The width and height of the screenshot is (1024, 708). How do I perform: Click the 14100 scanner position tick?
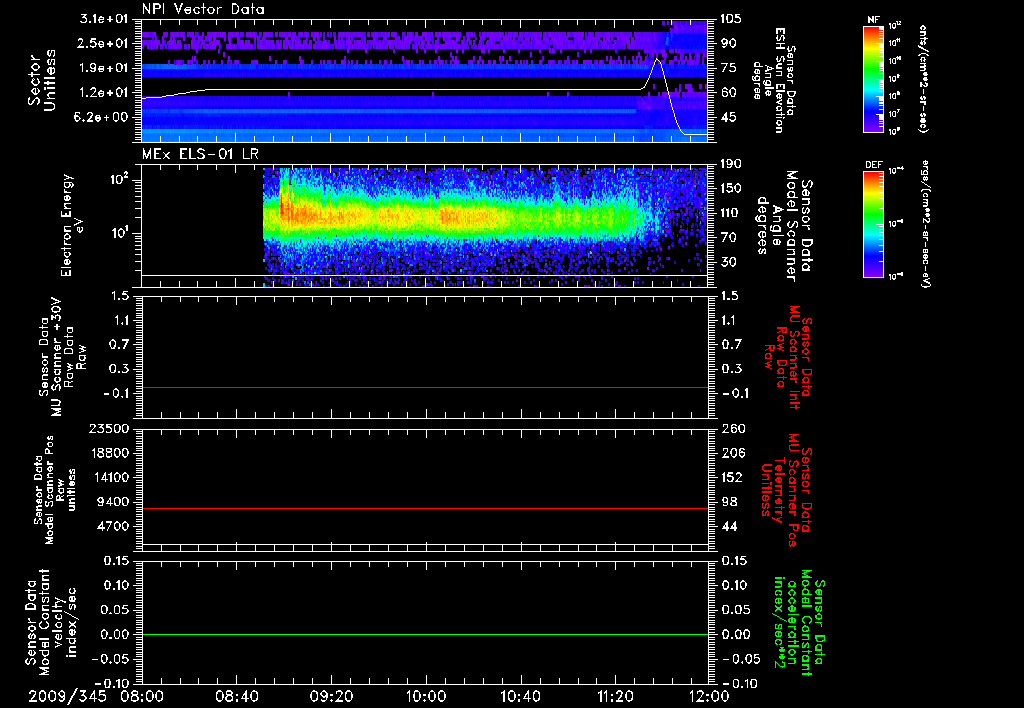pyautogui.click(x=110, y=477)
